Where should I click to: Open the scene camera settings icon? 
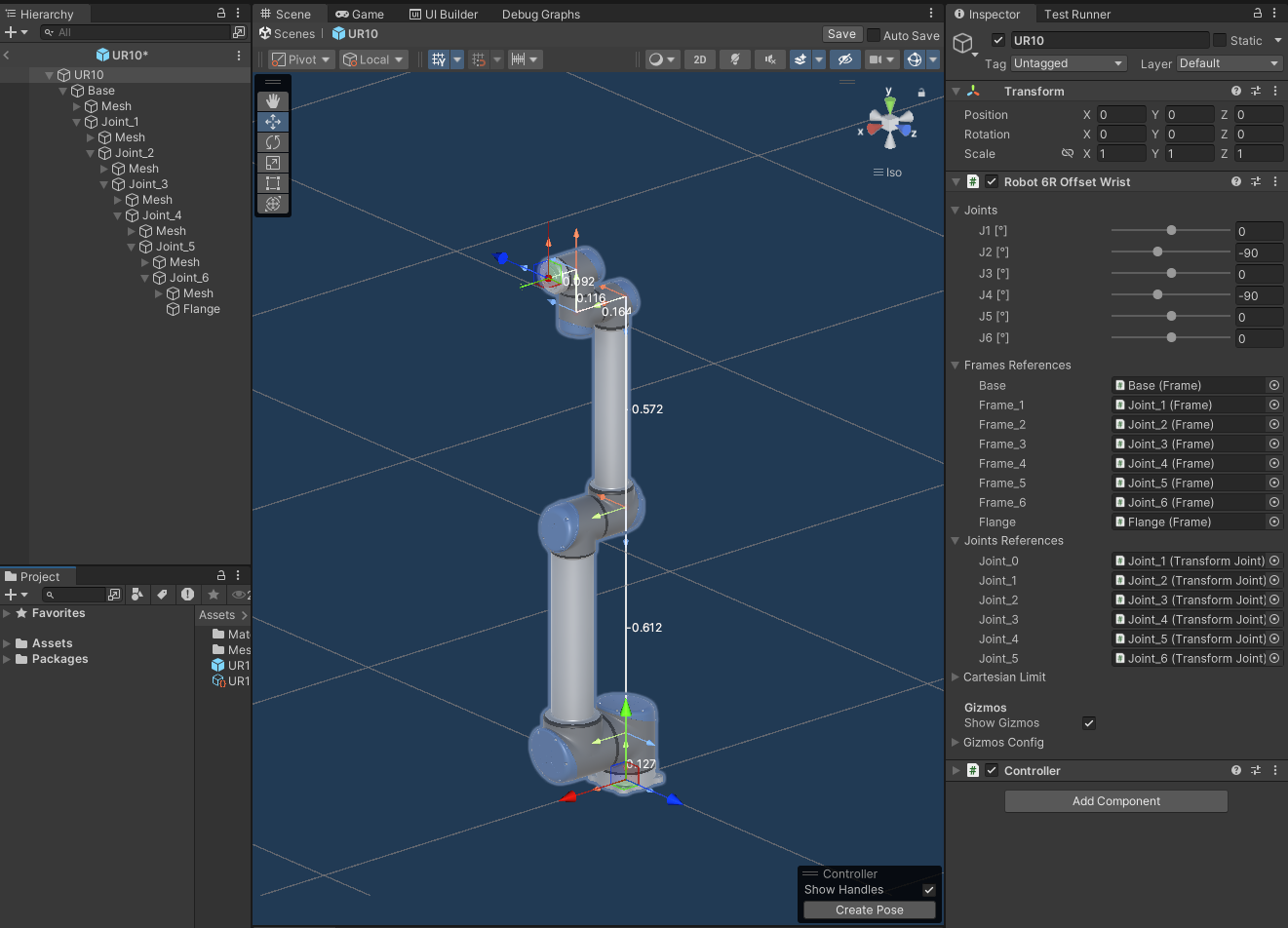[x=876, y=59]
